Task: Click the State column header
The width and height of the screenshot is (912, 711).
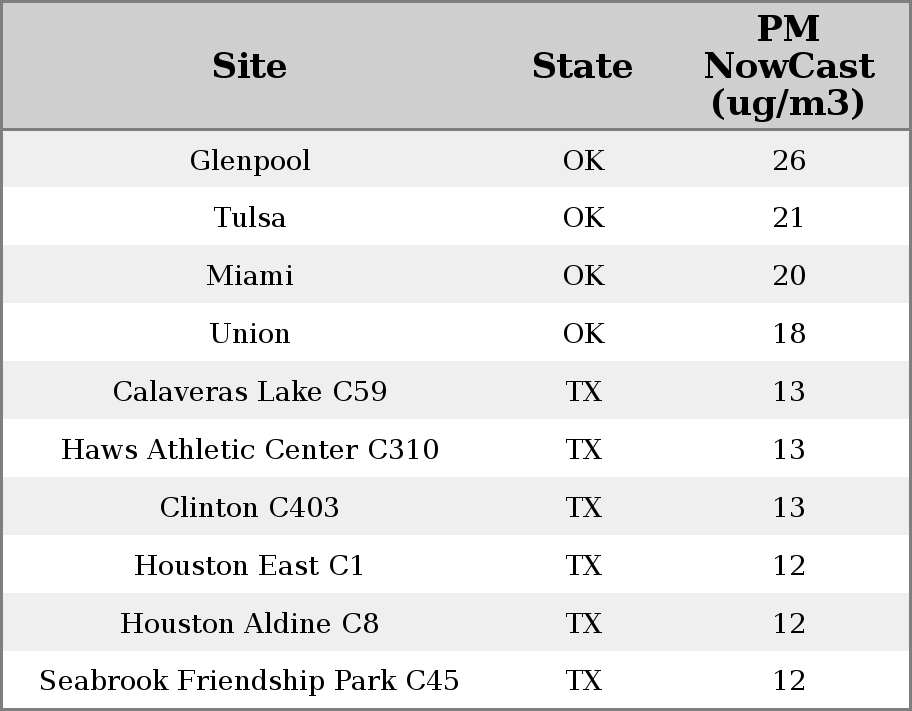Action: pos(583,66)
